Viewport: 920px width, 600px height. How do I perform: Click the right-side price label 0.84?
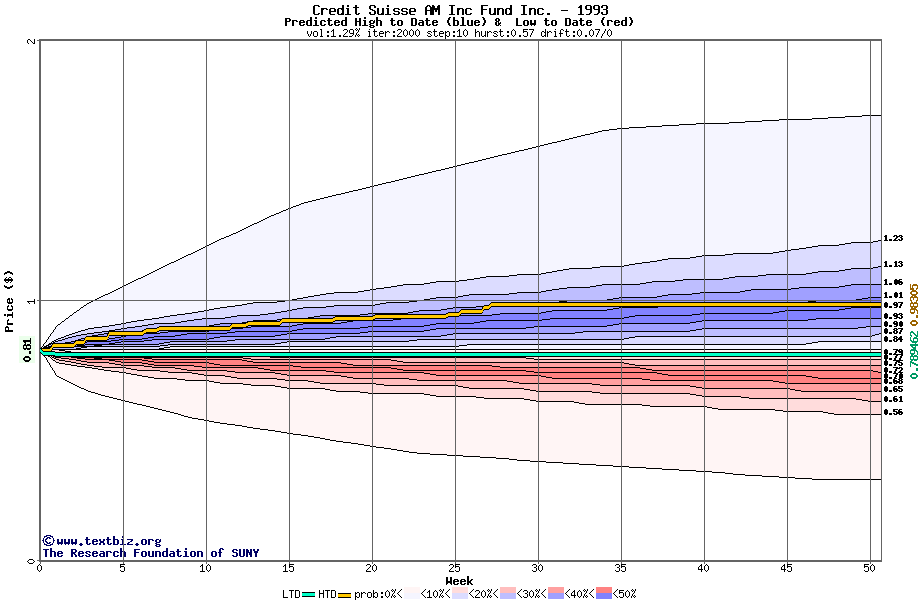pos(893,339)
